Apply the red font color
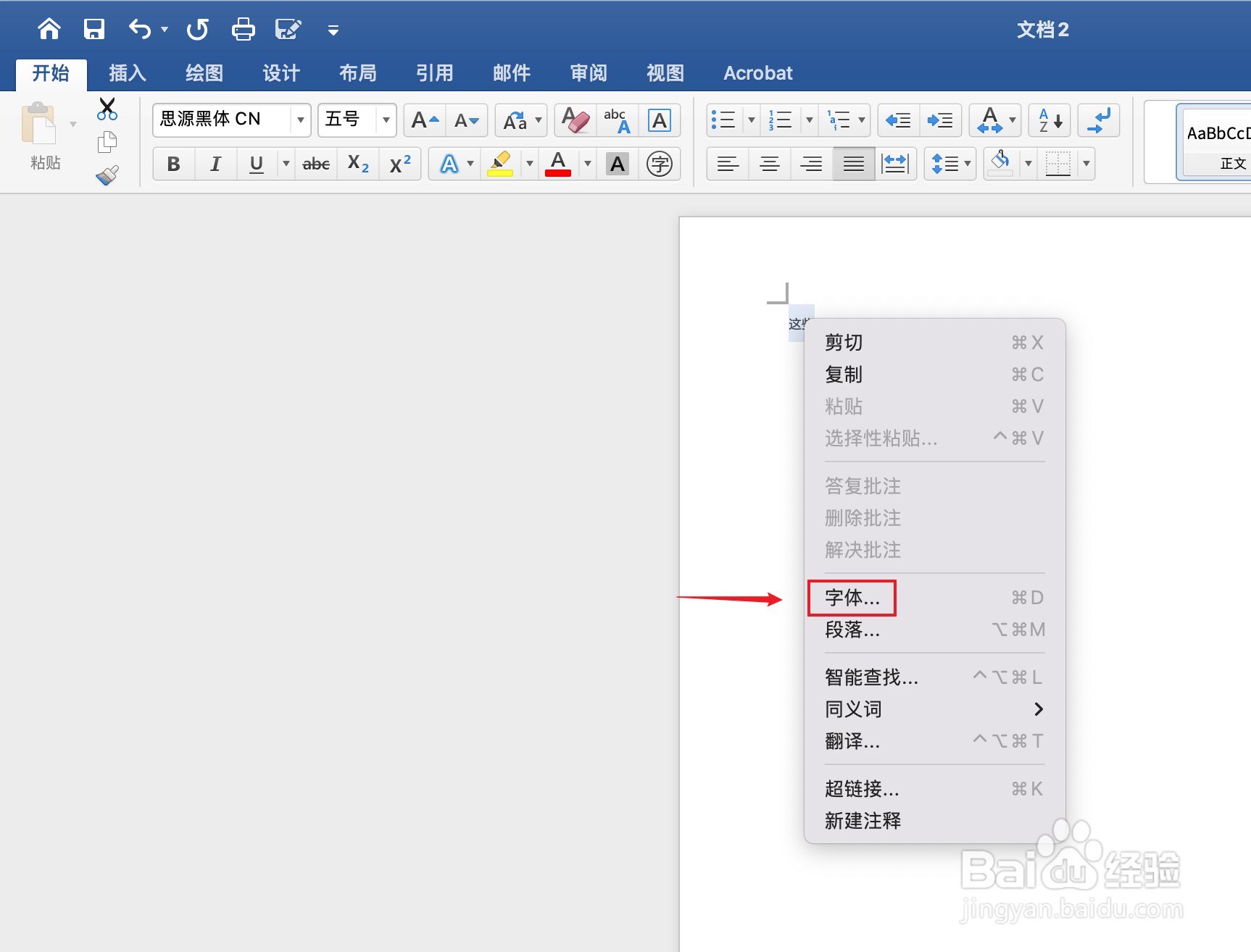 [x=558, y=164]
